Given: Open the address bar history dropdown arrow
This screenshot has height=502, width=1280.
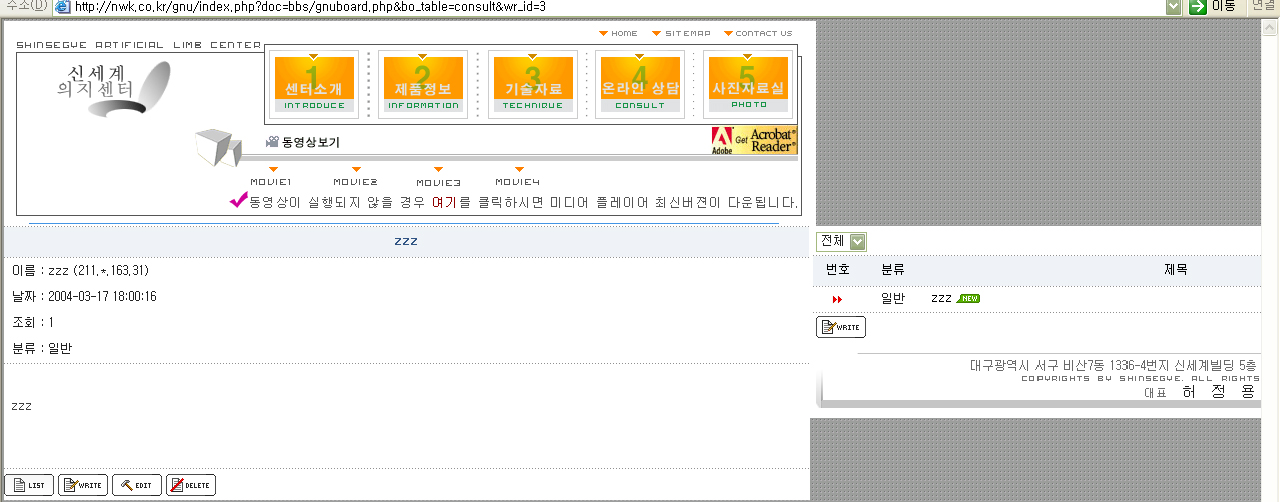Looking at the screenshot, I should point(1174,6).
